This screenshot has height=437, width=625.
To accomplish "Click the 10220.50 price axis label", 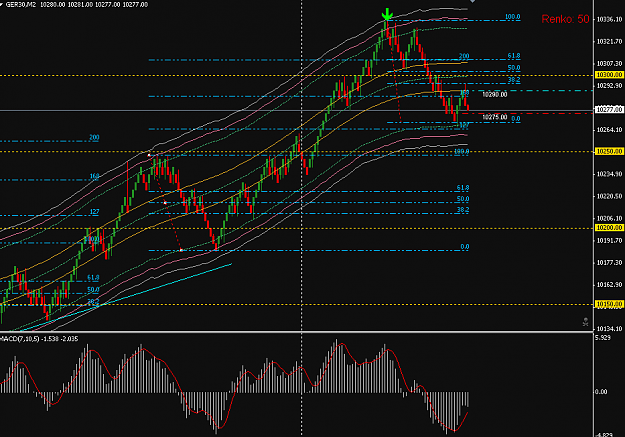I will point(609,196).
